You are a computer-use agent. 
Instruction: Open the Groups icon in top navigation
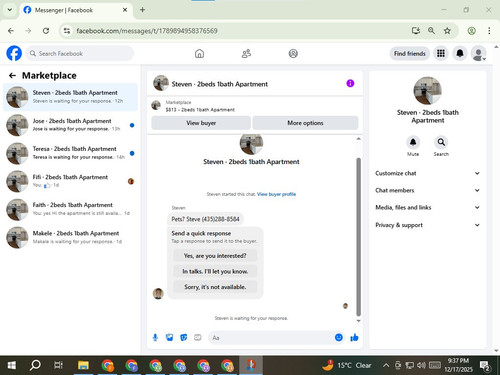pyautogui.click(x=293, y=53)
